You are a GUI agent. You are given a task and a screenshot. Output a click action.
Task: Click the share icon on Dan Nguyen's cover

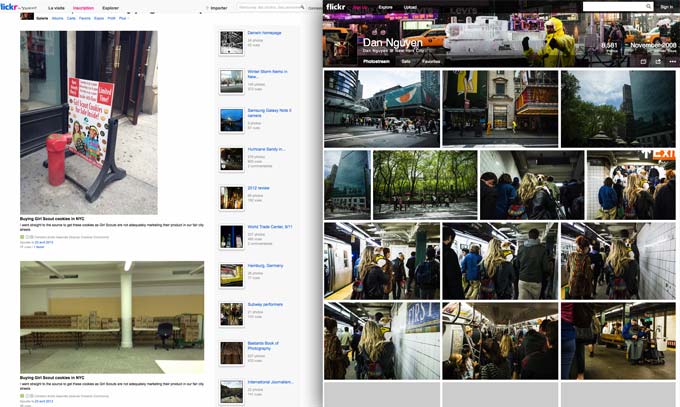pyautogui.click(x=658, y=62)
